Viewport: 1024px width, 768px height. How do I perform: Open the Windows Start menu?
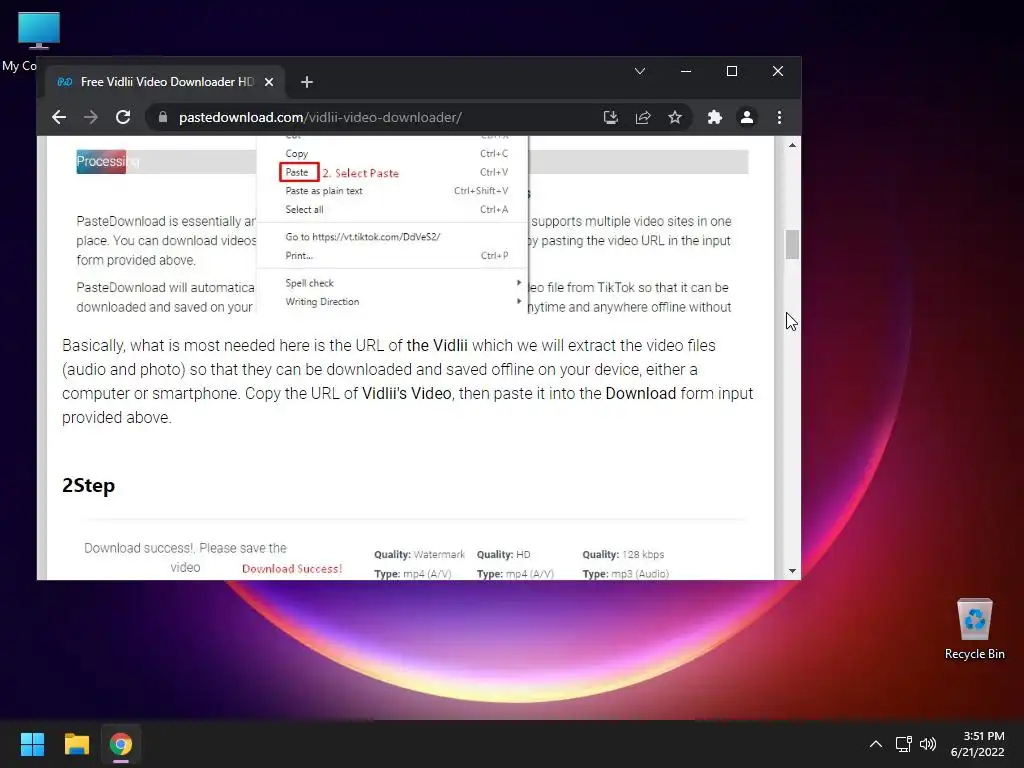pos(32,744)
